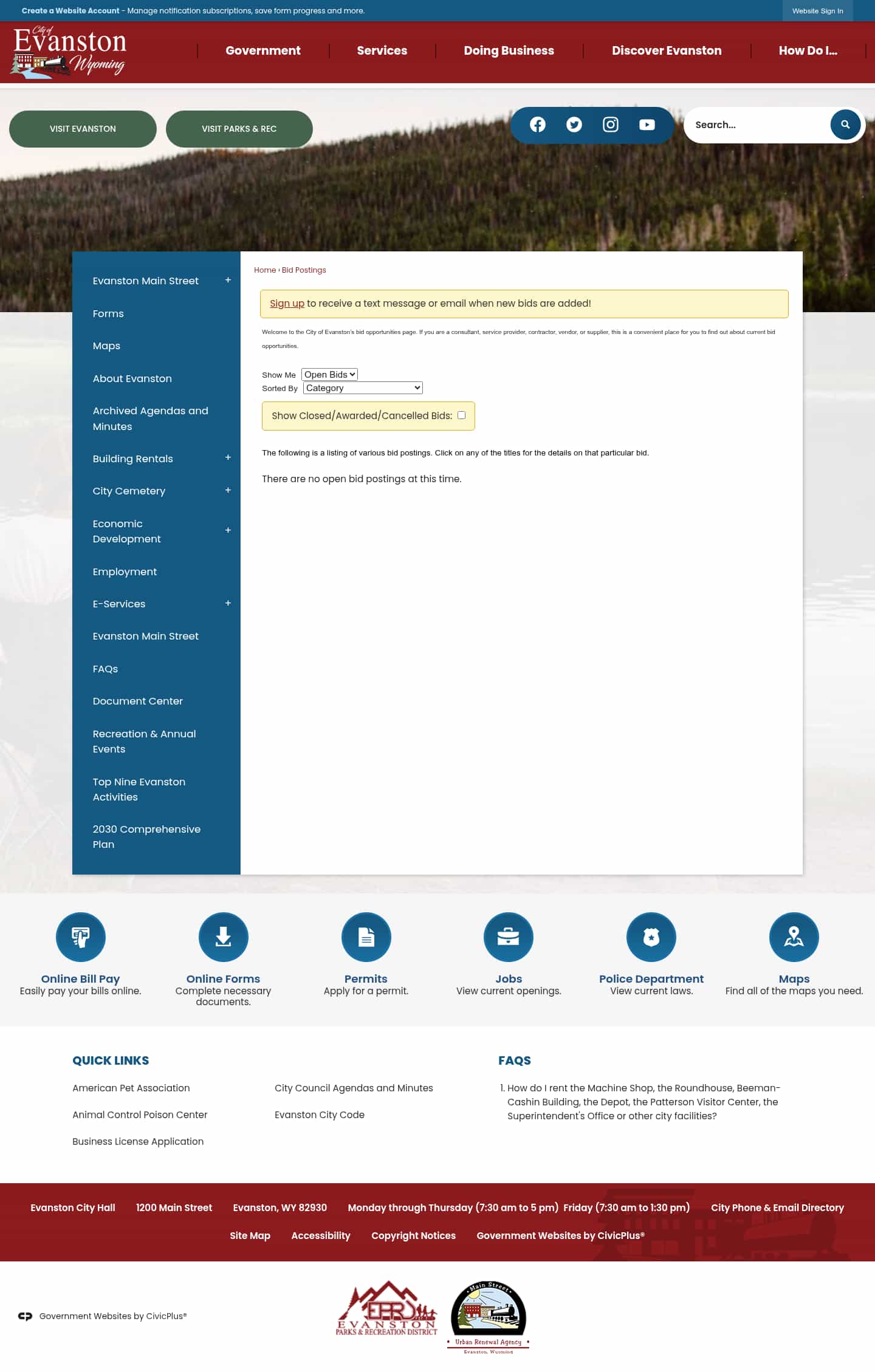The image size is (875, 1372).
Task: Click the Police Department badge icon
Action: pyautogui.click(x=651, y=937)
